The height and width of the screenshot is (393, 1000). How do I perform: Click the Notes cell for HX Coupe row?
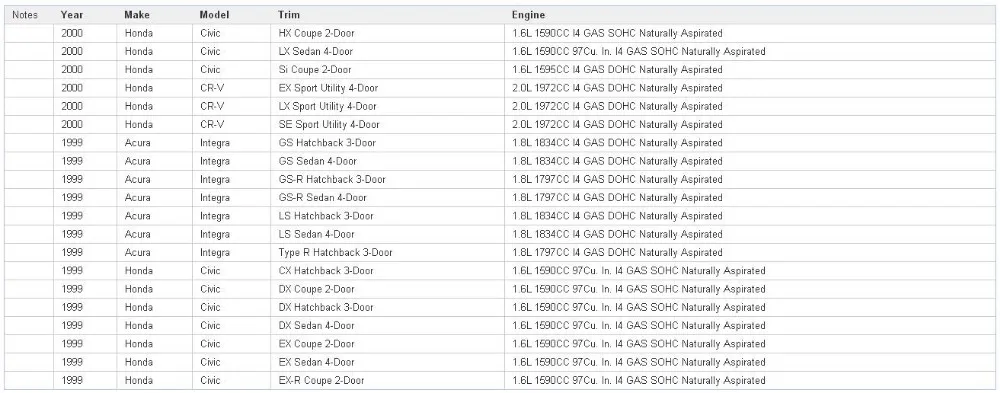tap(29, 33)
